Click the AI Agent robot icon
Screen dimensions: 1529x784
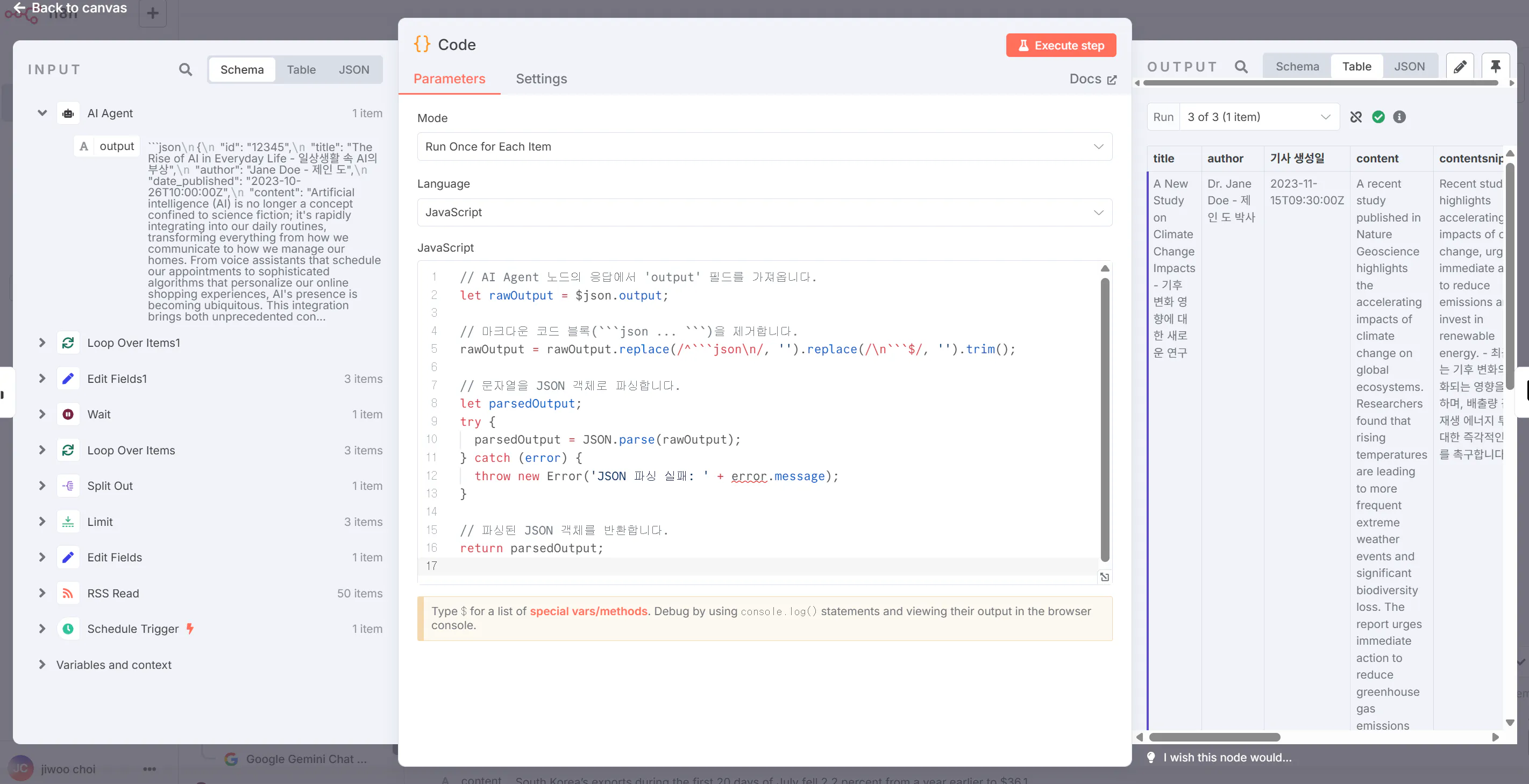(x=68, y=113)
